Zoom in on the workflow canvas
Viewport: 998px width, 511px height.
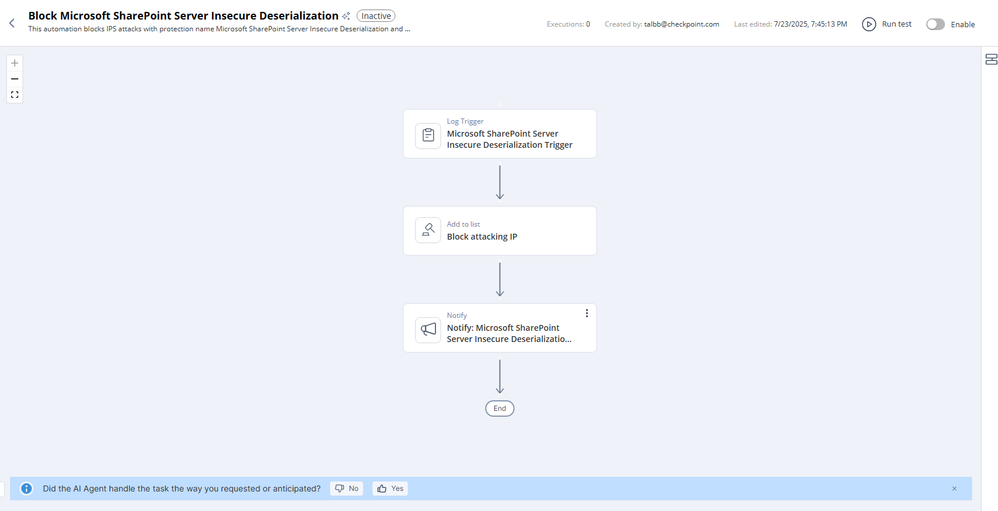coord(15,63)
